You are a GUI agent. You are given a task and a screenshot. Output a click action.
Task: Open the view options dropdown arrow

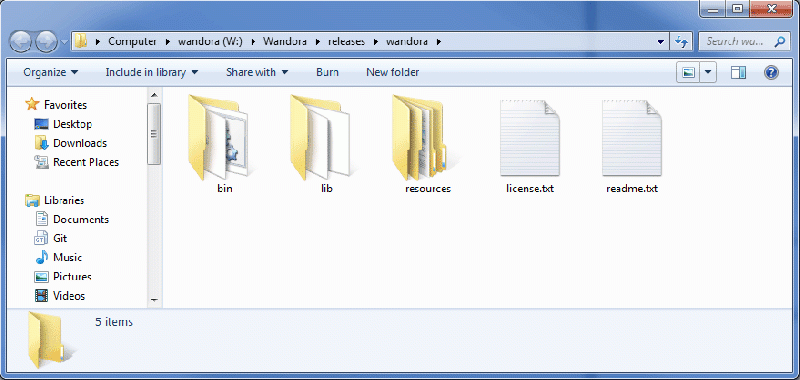tap(707, 72)
